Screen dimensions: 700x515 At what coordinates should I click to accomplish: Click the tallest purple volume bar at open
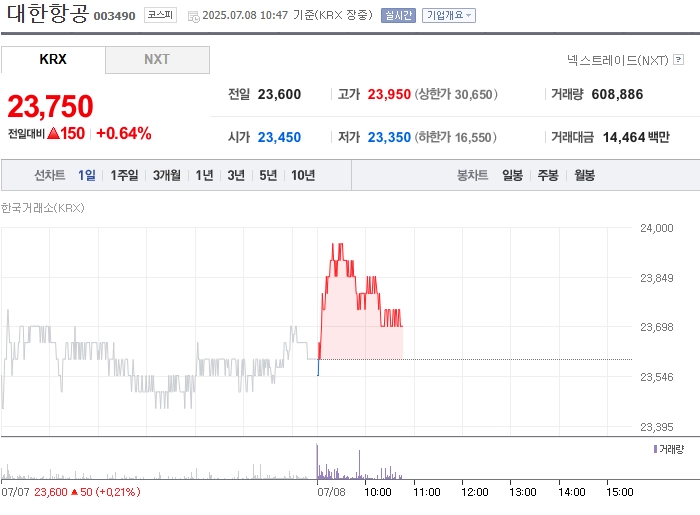point(317,461)
